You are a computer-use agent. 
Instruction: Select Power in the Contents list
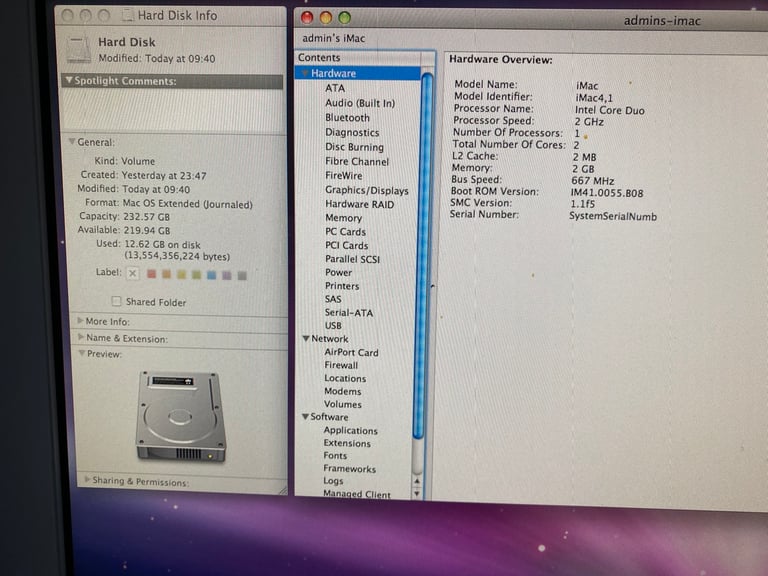pyautogui.click(x=338, y=272)
